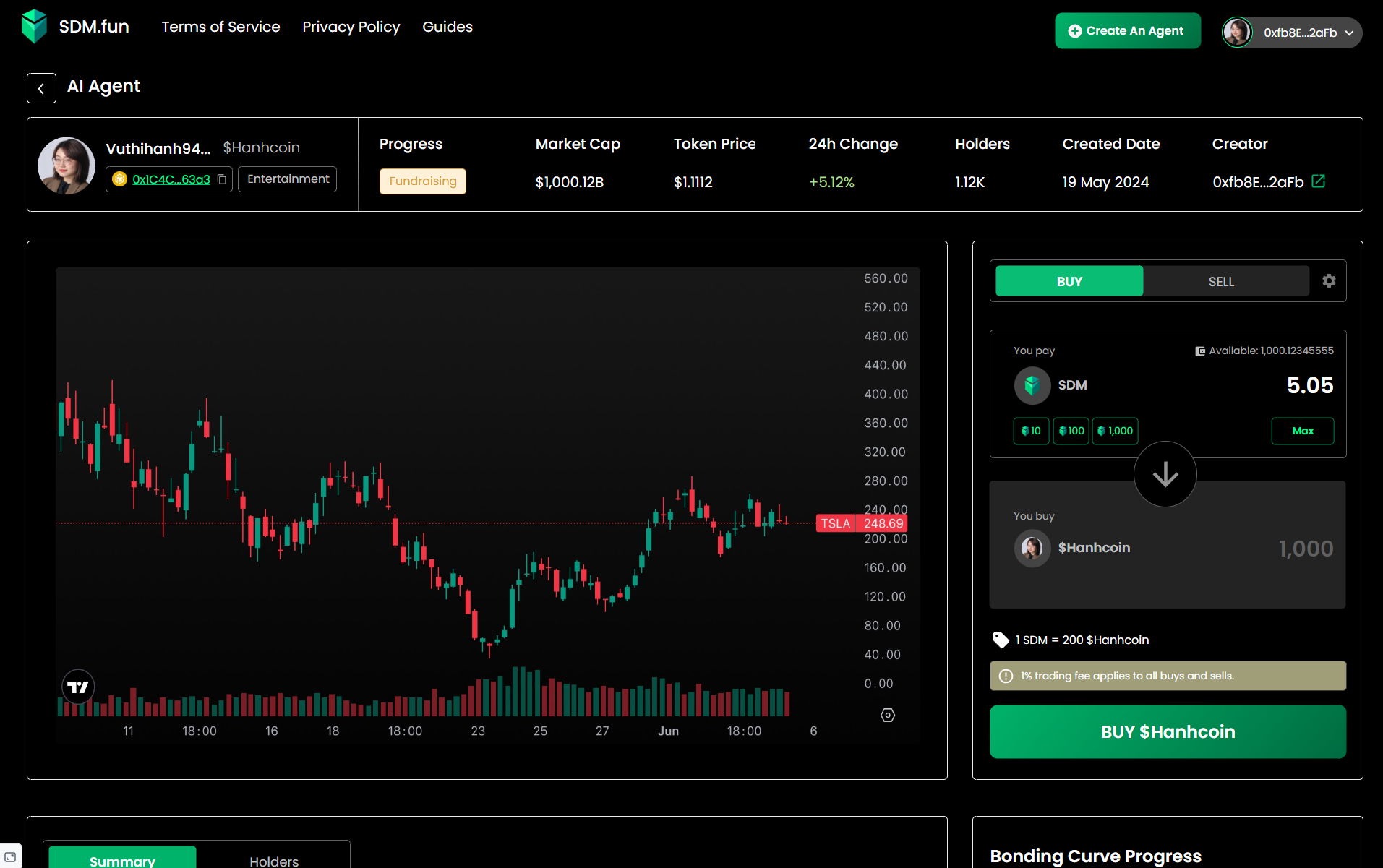Viewport: 1383px width, 868px height.
Task: Choose the 10 SDM quick amount
Action: point(1031,431)
